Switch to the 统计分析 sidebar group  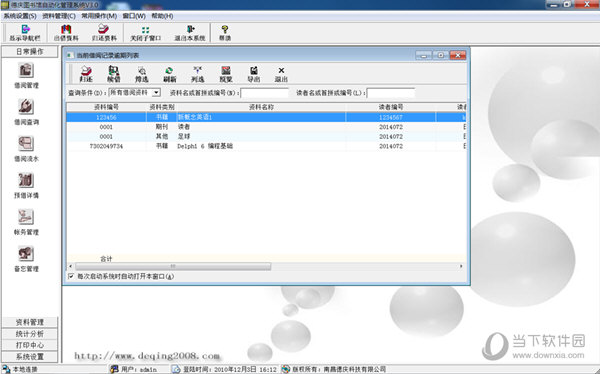pos(30,334)
